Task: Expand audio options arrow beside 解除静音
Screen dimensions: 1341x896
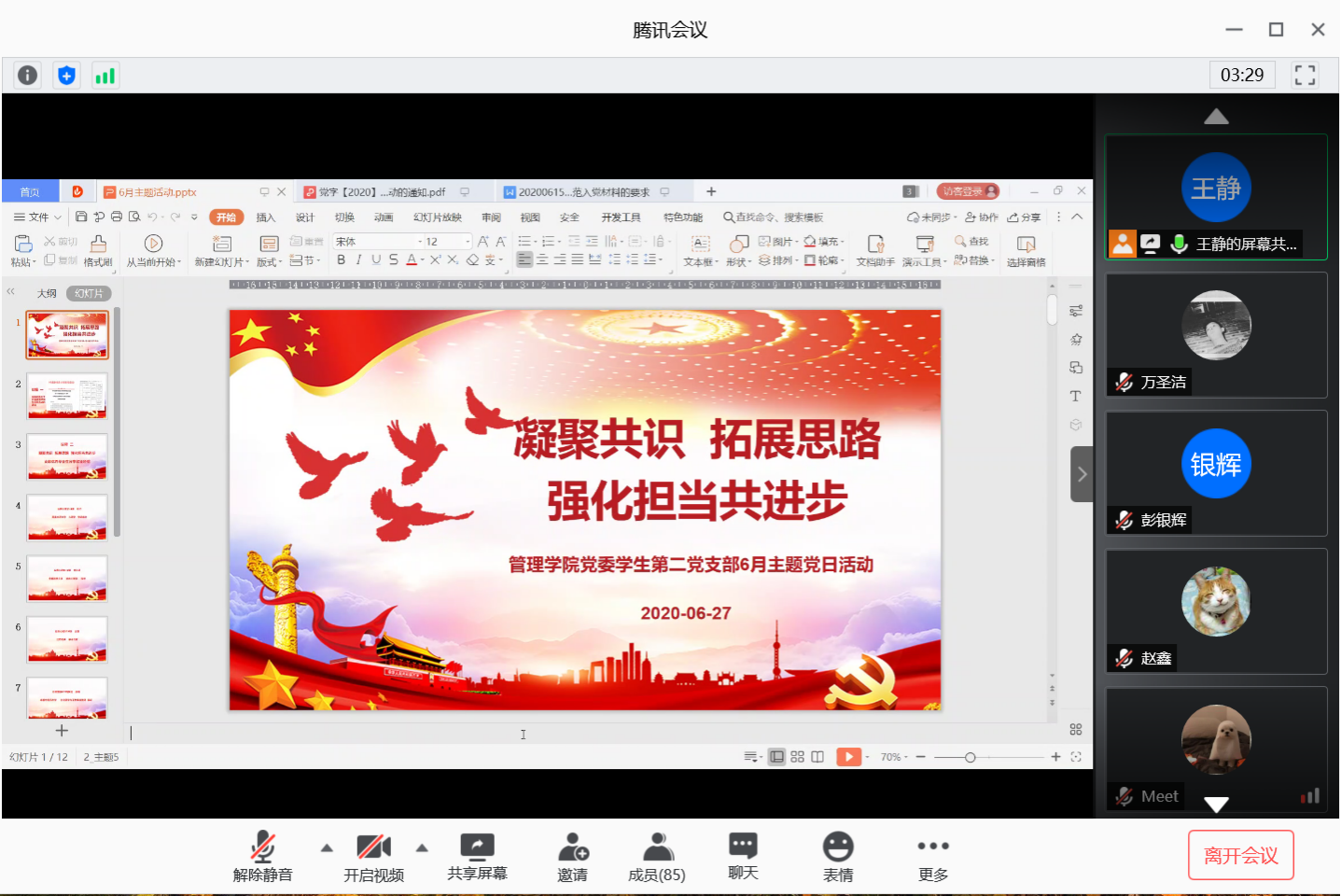Action: (x=327, y=848)
